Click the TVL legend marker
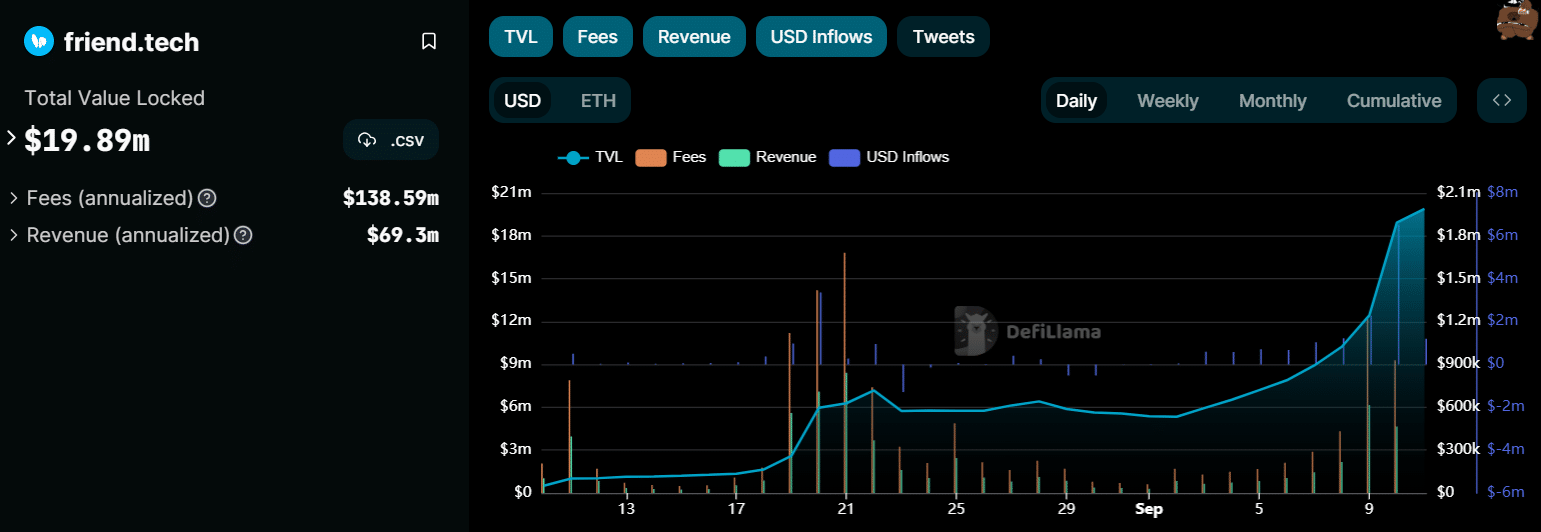This screenshot has height=532, width=1541. (573, 157)
